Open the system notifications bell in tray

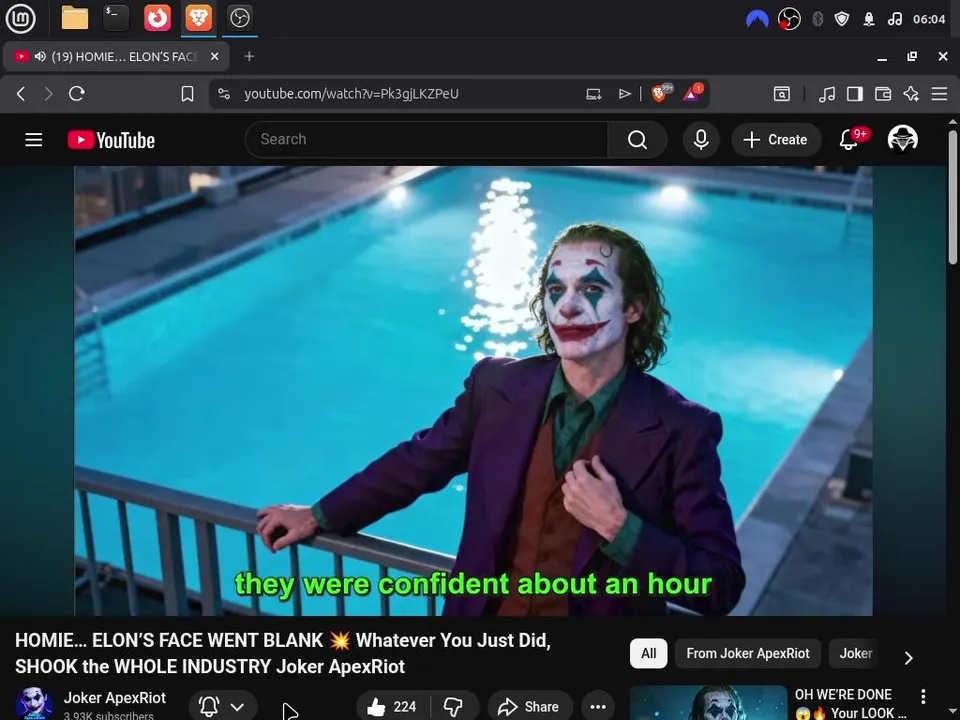[x=869, y=19]
